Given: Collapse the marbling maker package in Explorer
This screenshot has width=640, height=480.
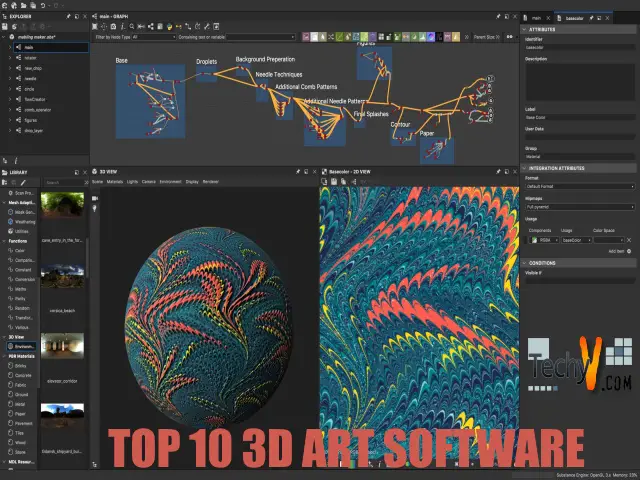Looking at the screenshot, I should click(4, 37).
